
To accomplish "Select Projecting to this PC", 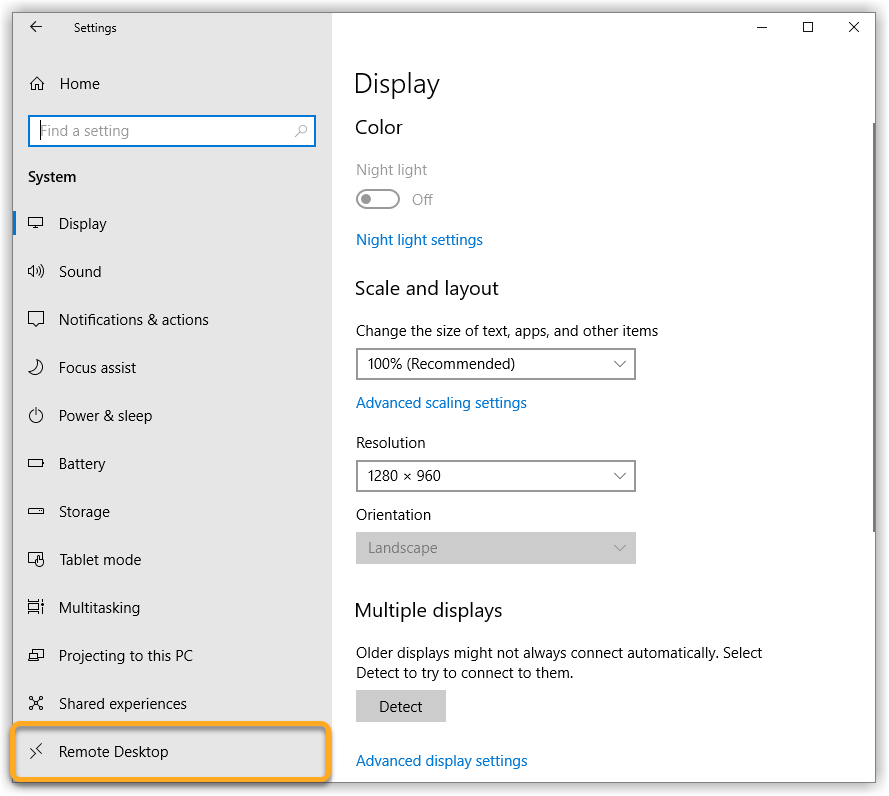I will click(x=125, y=656).
